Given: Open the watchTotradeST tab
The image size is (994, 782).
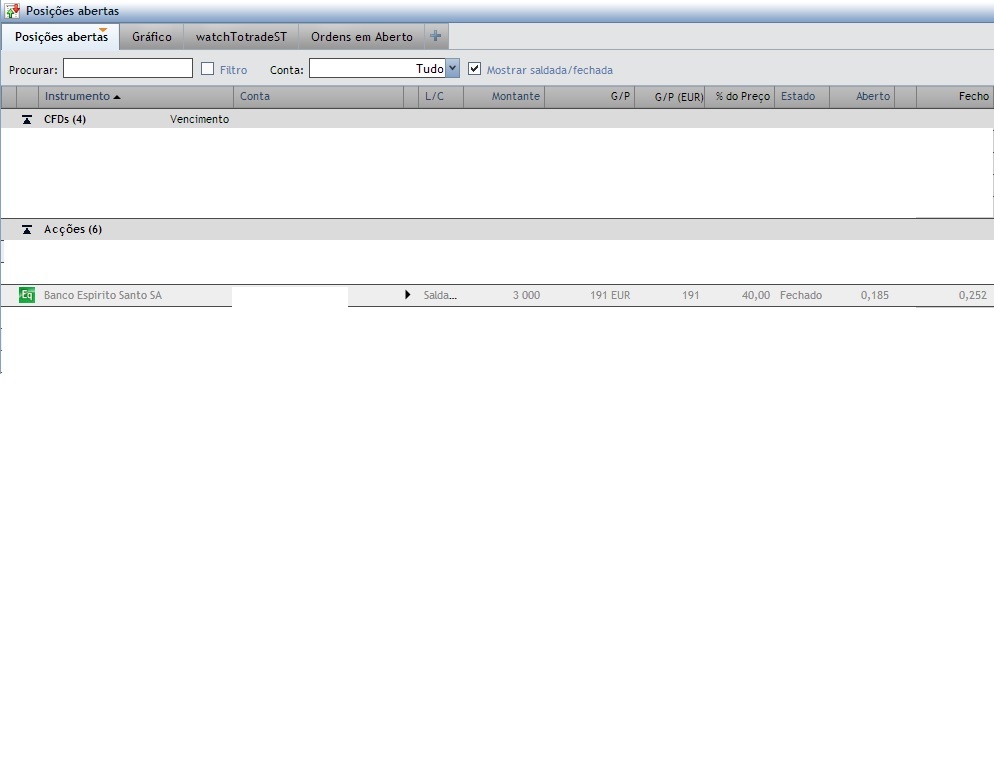Looking at the screenshot, I should coord(241,37).
